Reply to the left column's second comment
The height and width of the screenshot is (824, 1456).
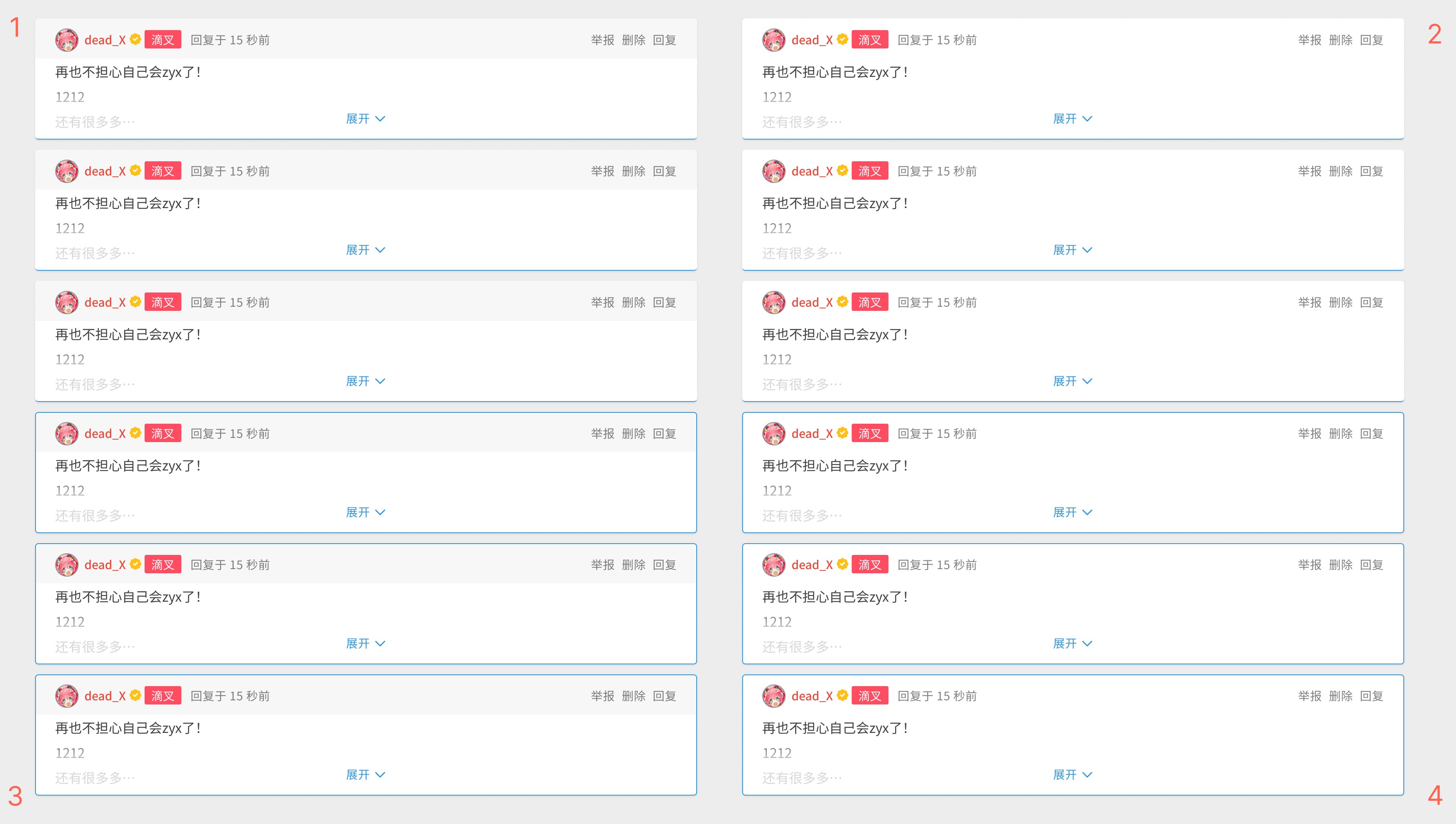664,171
